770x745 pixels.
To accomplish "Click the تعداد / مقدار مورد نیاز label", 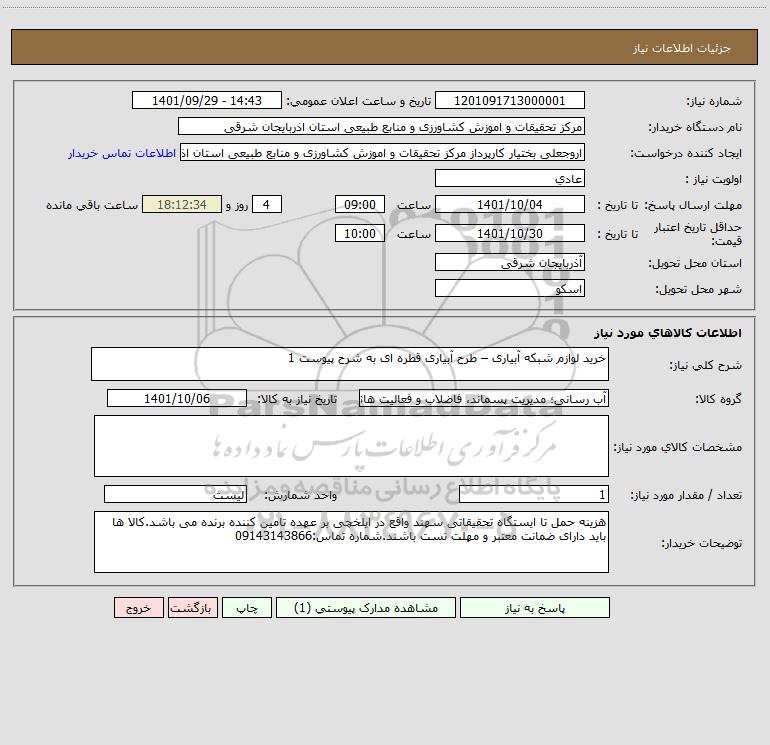I will tap(686, 496).
